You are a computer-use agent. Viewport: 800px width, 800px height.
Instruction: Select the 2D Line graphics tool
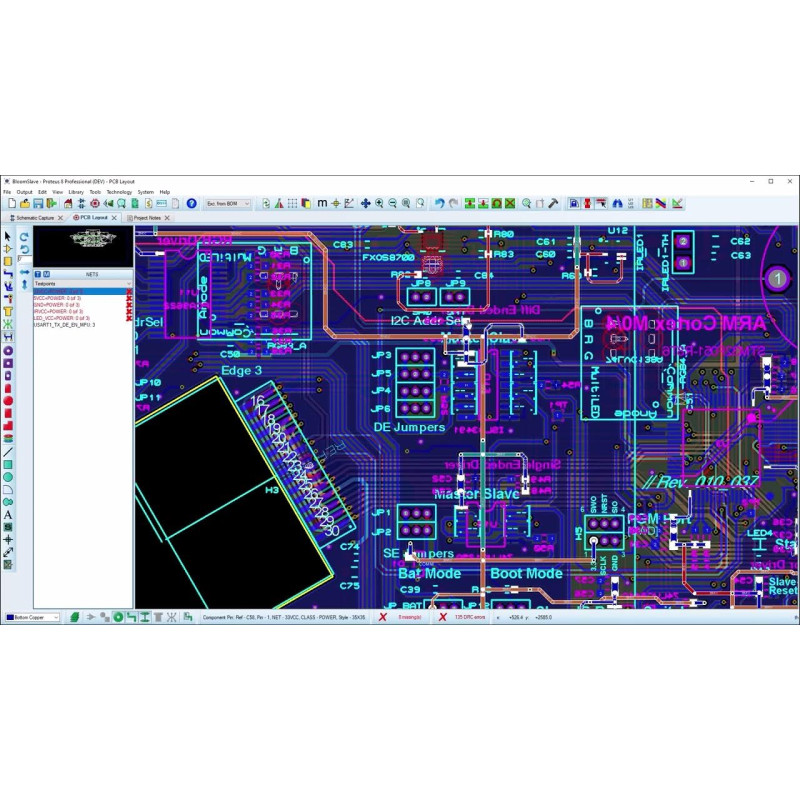(8, 452)
